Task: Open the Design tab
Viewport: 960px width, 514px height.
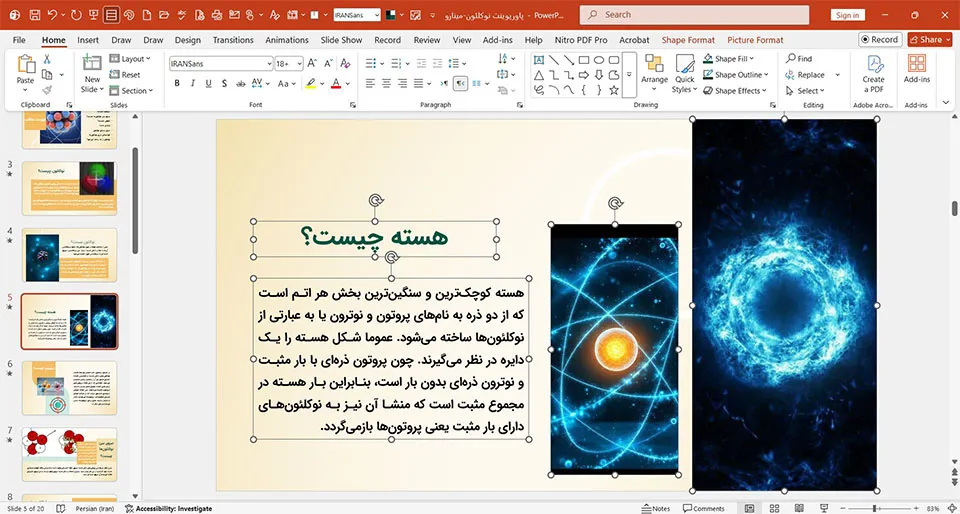Action: coord(187,40)
